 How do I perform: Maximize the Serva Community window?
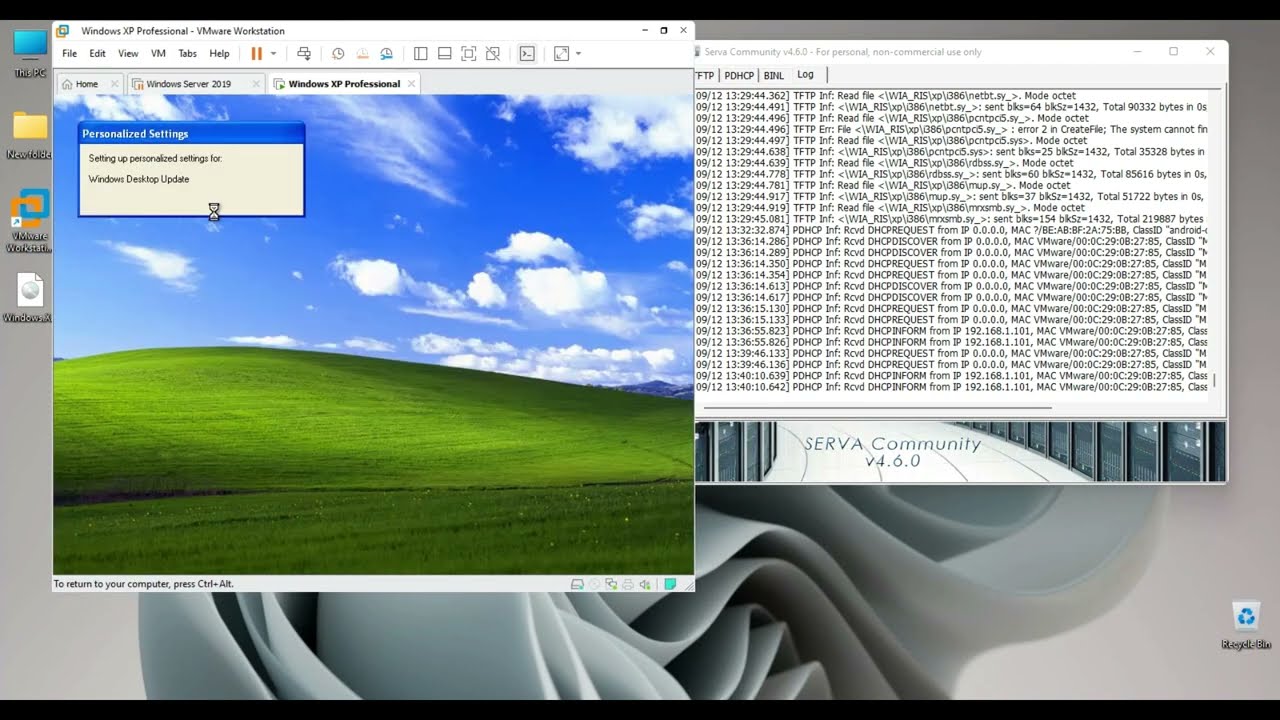pos(1174,52)
